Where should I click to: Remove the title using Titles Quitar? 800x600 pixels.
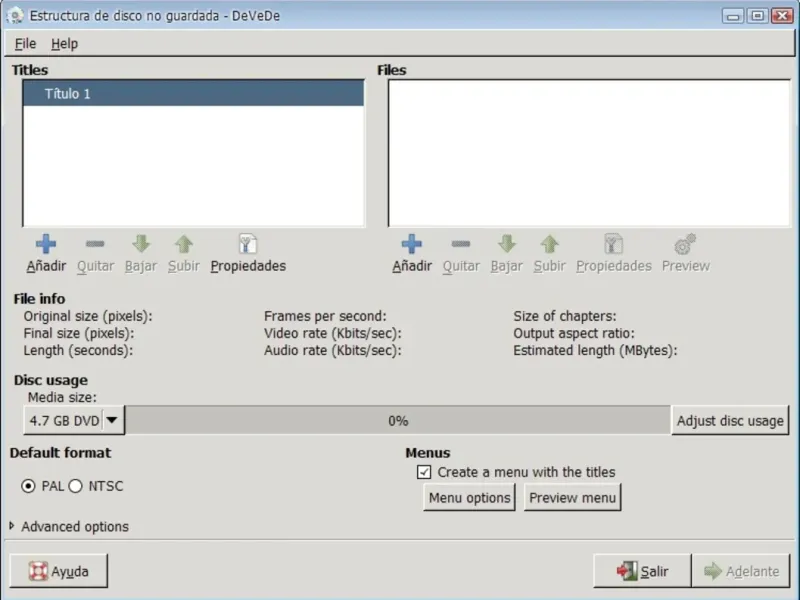pos(95,254)
